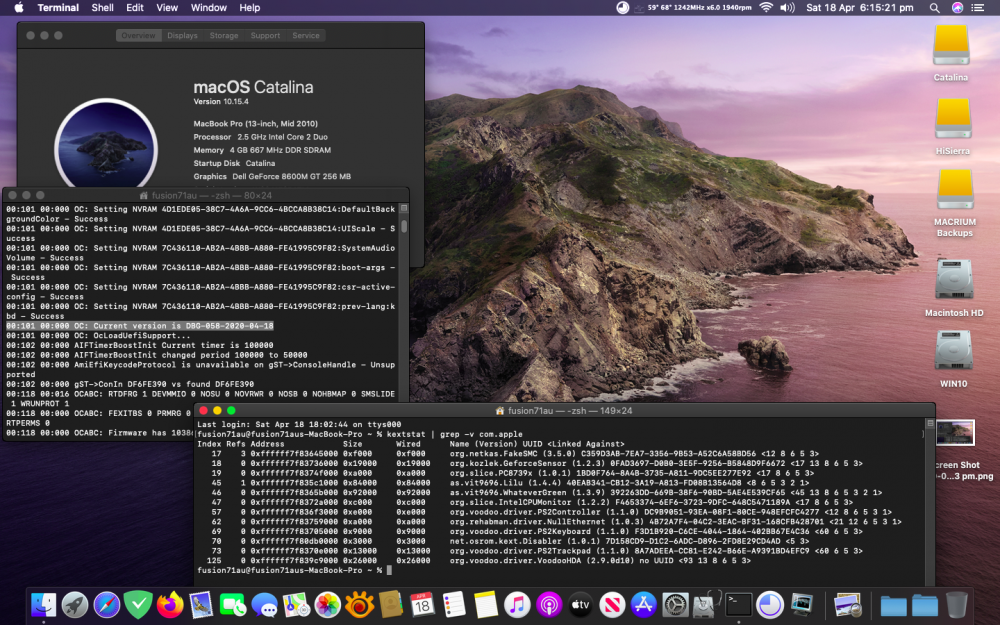The width and height of the screenshot is (1000, 625).
Task: Open the Edit menu
Action: coord(135,8)
